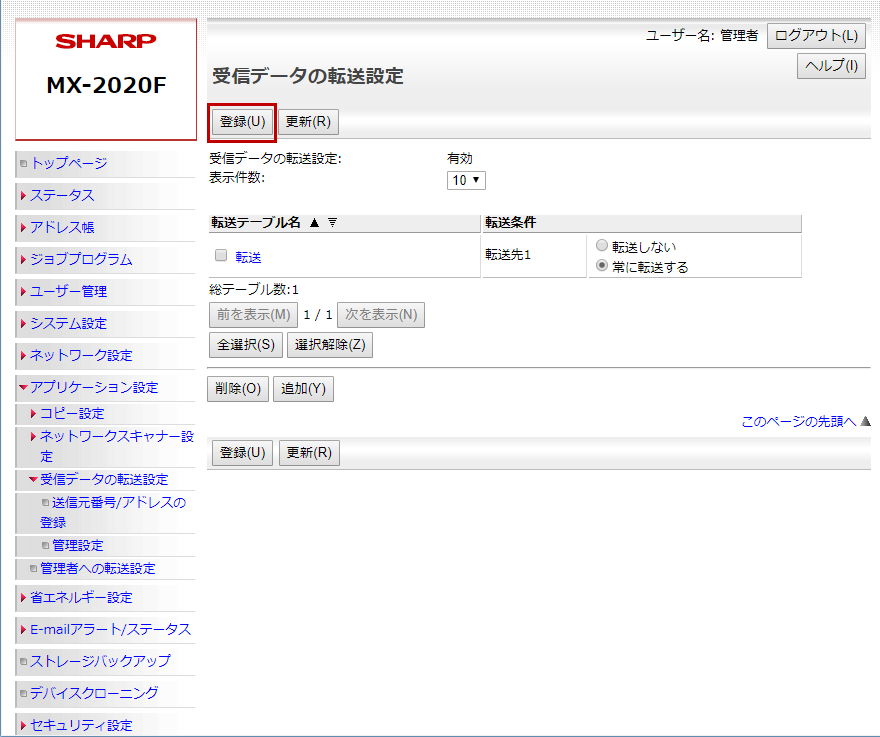This screenshot has width=880, height=737.
Task: Open help with the ヘルプ(I) button
Action: pyautogui.click(x=830, y=67)
